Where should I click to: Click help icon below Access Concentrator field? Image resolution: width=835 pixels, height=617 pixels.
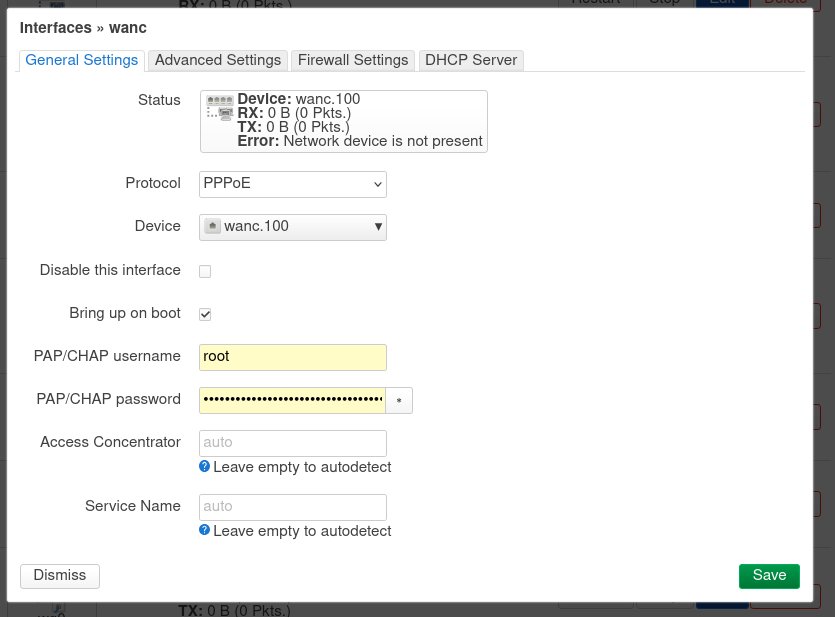(x=205, y=467)
